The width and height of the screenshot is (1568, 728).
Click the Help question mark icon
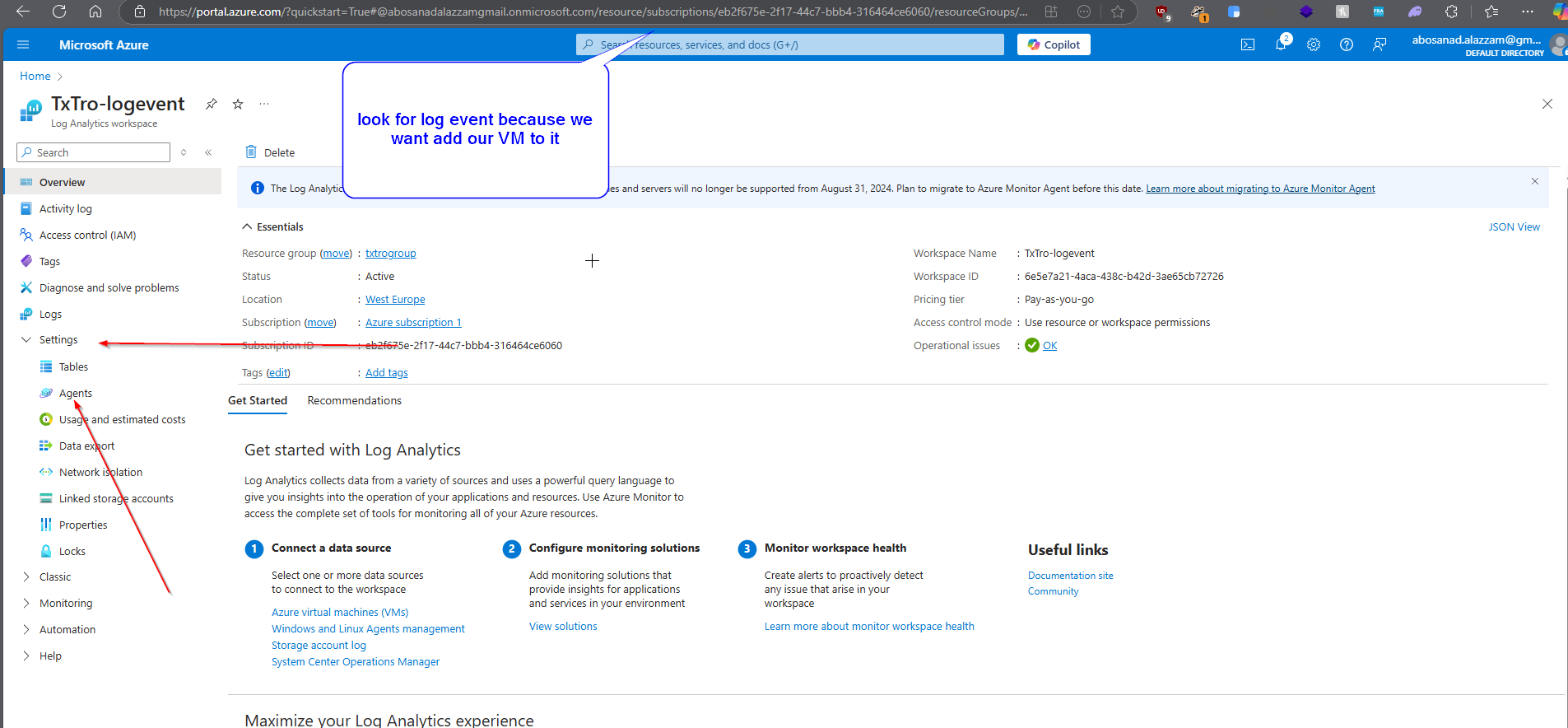[1347, 44]
